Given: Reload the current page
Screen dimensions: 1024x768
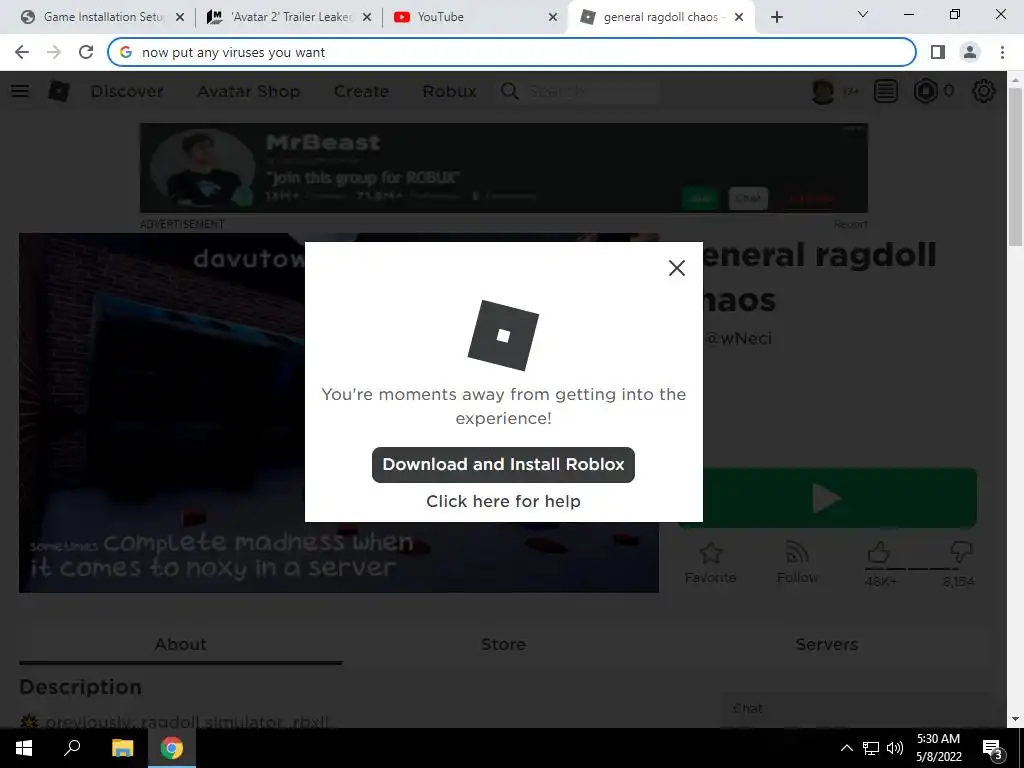Looking at the screenshot, I should click(86, 52).
